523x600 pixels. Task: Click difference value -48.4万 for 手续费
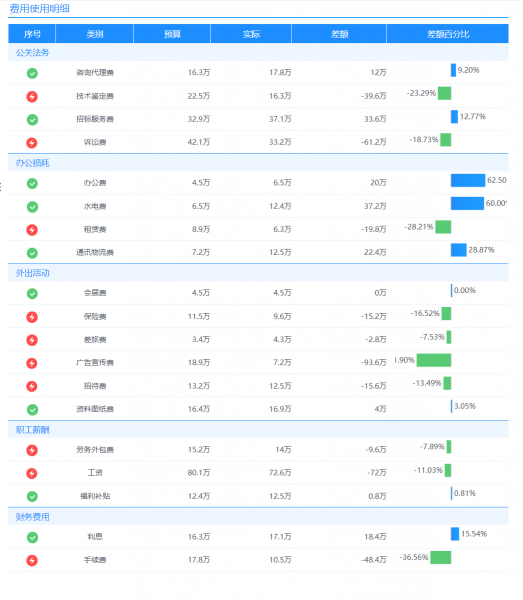click(x=373, y=560)
